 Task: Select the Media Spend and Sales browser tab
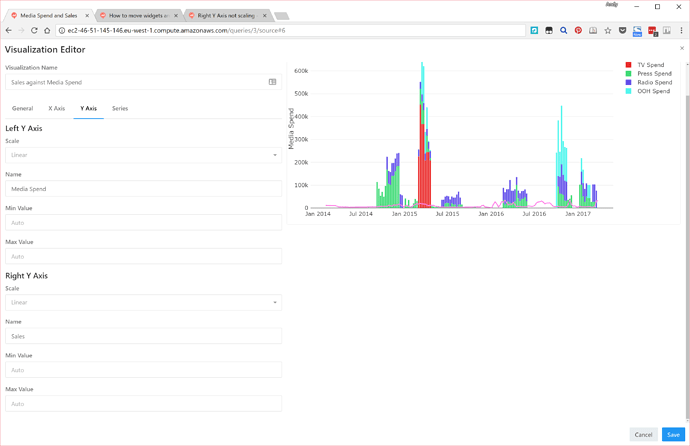point(48,15)
